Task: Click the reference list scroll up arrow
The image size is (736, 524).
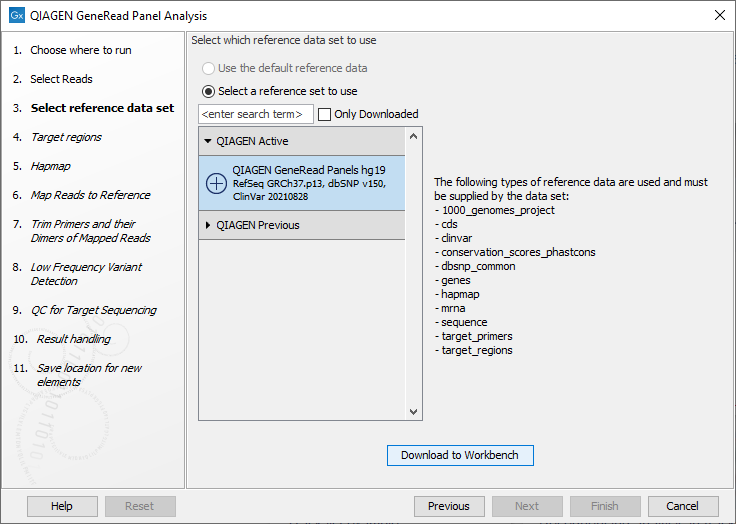Action: pos(413,137)
